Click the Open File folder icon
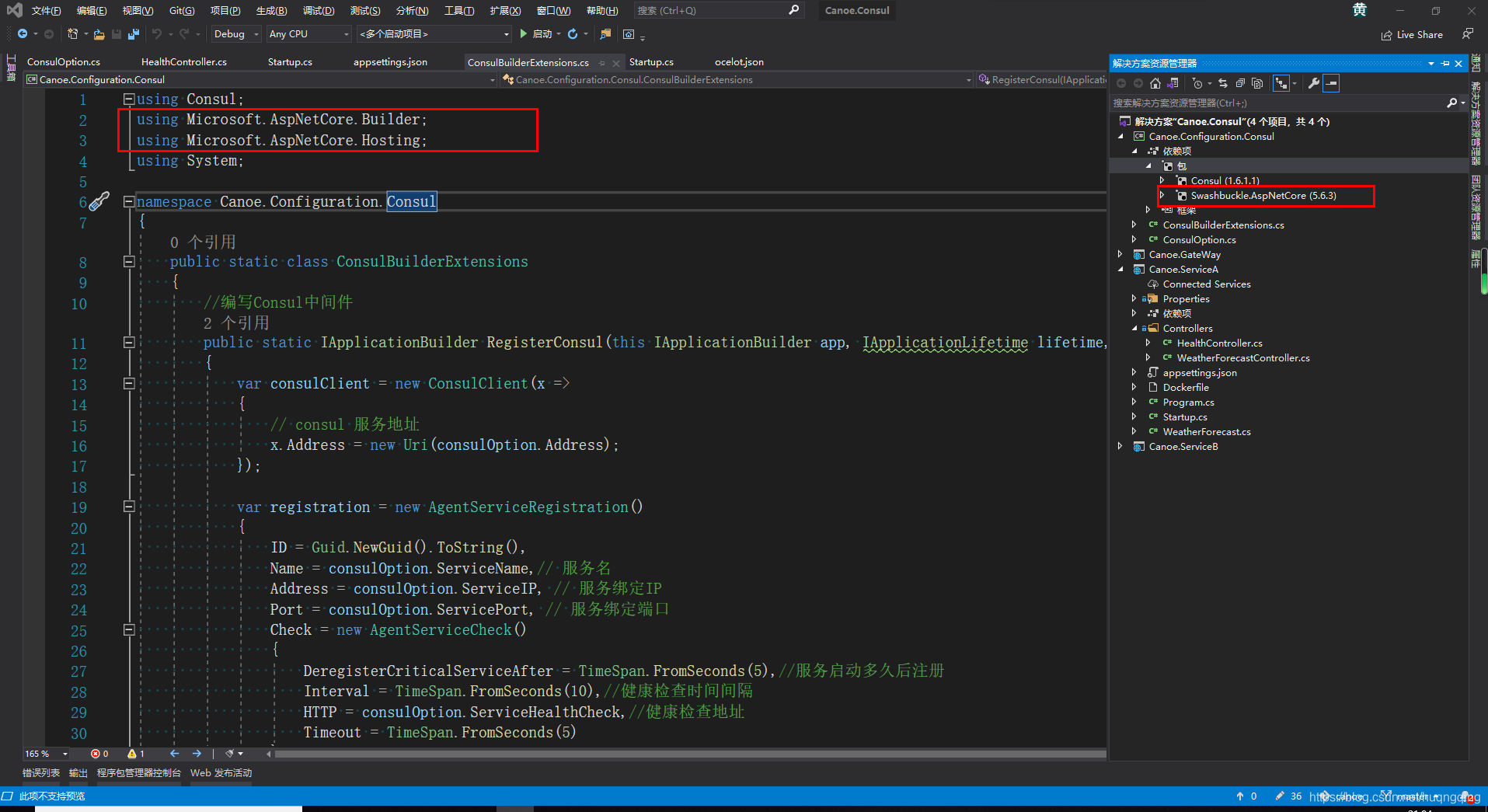Viewport: 1488px width, 812px height. 99,34
